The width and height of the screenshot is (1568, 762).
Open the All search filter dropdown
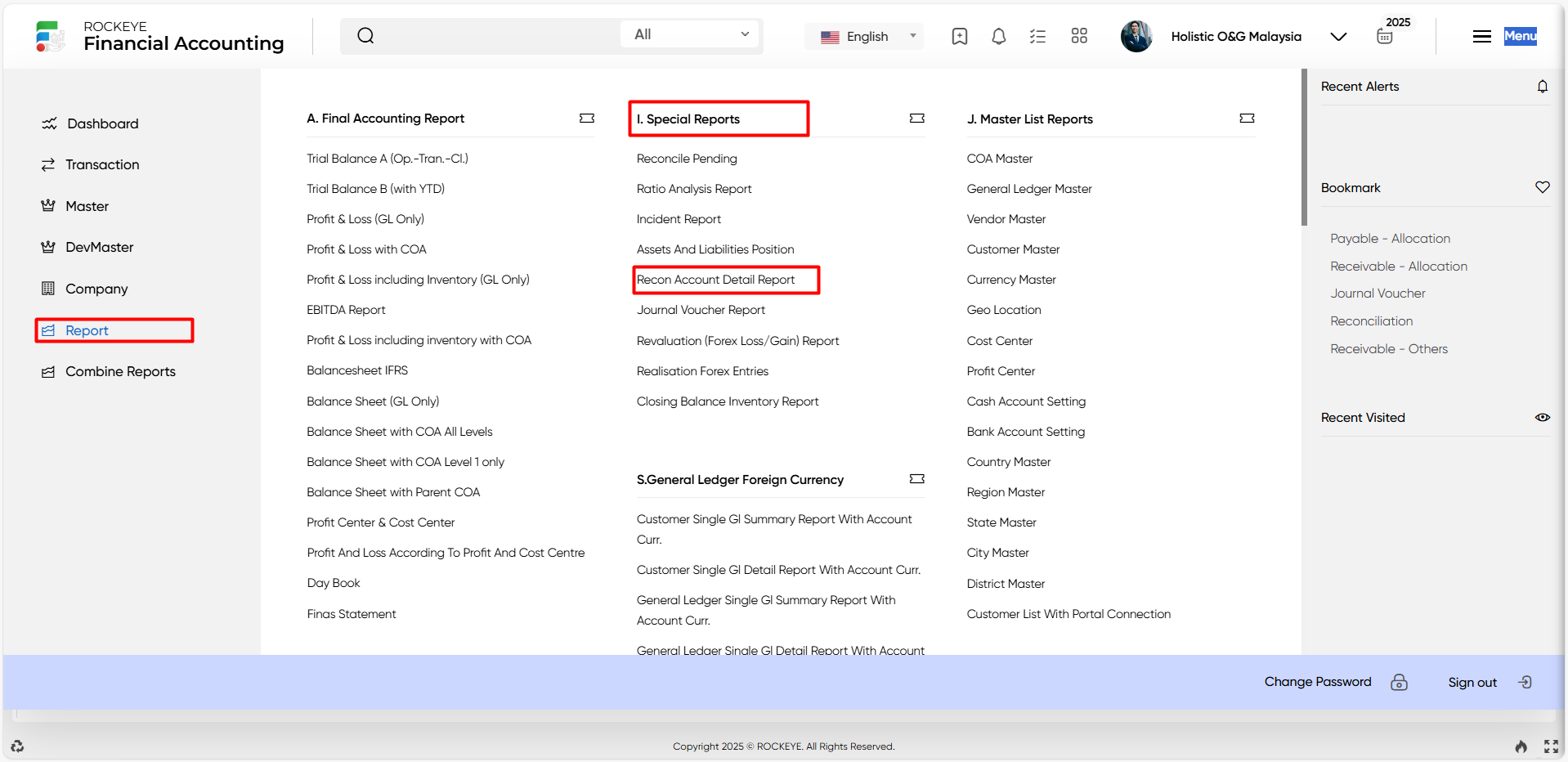click(x=691, y=34)
